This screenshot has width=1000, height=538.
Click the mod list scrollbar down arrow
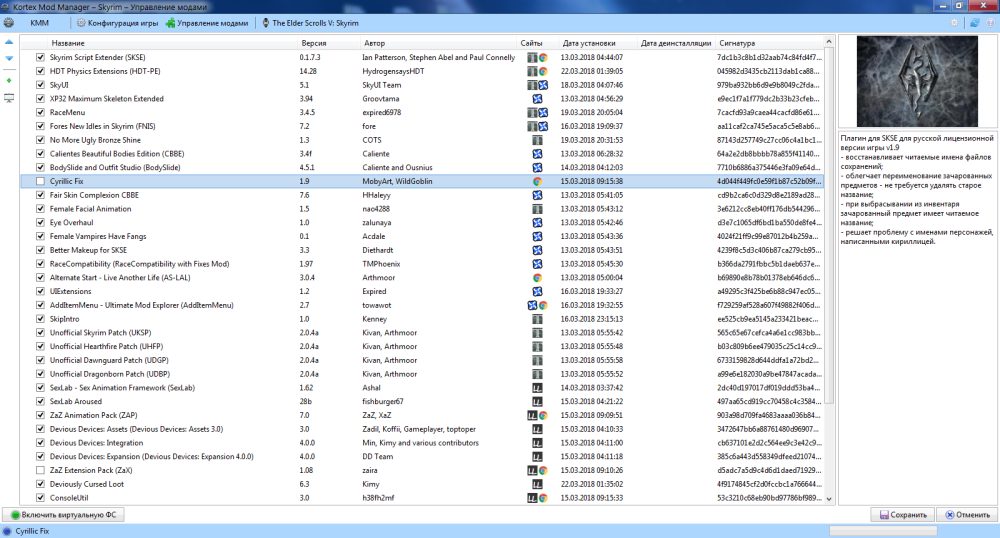pyautogui.click(x=829, y=499)
